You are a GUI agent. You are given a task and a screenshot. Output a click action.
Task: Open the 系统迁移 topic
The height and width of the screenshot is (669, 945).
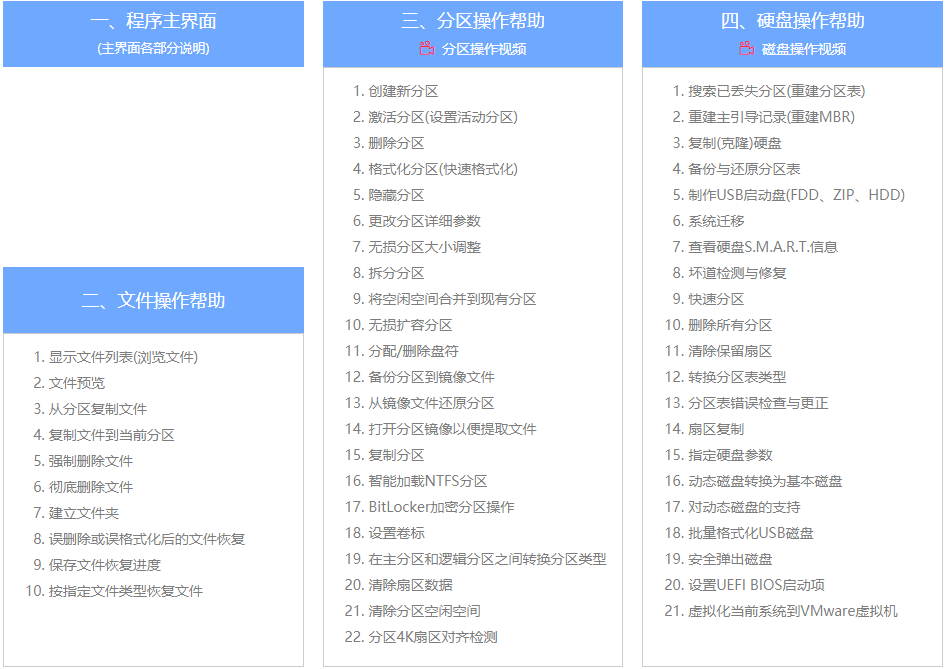tap(717, 221)
